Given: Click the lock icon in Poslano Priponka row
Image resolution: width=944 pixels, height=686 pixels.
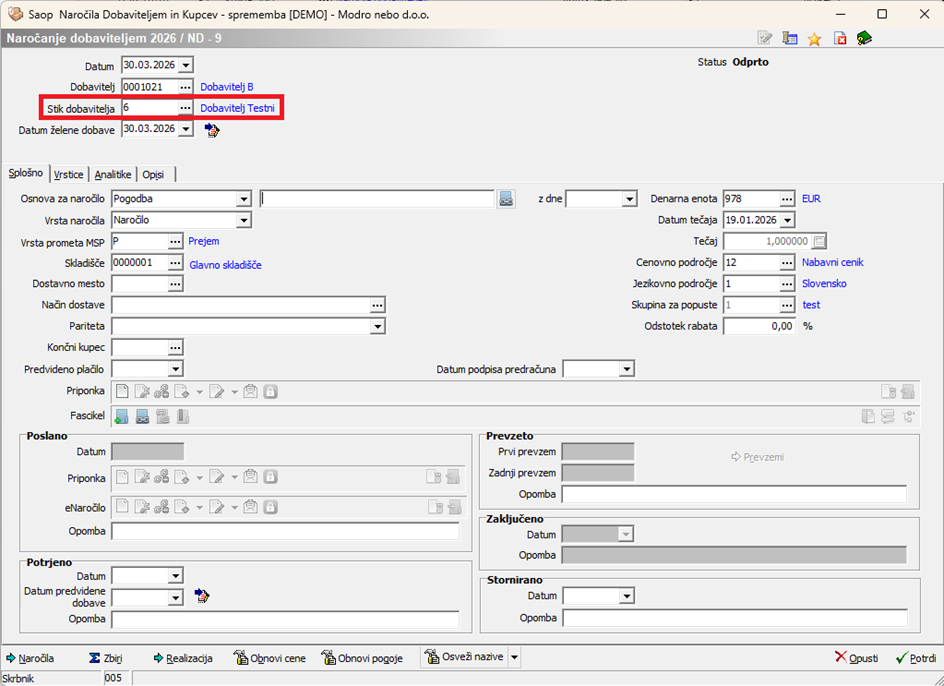Looking at the screenshot, I should (271, 478).
